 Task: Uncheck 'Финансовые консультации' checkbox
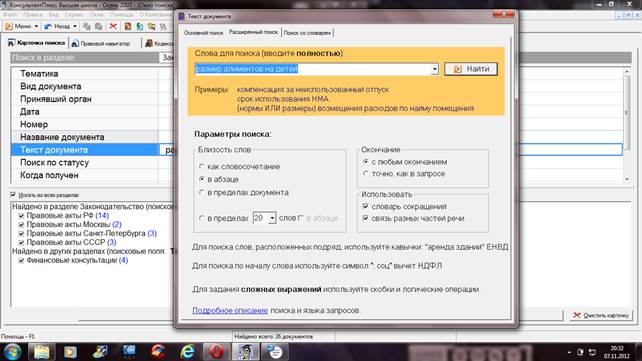pyautogui.click(x=21, y=260)
